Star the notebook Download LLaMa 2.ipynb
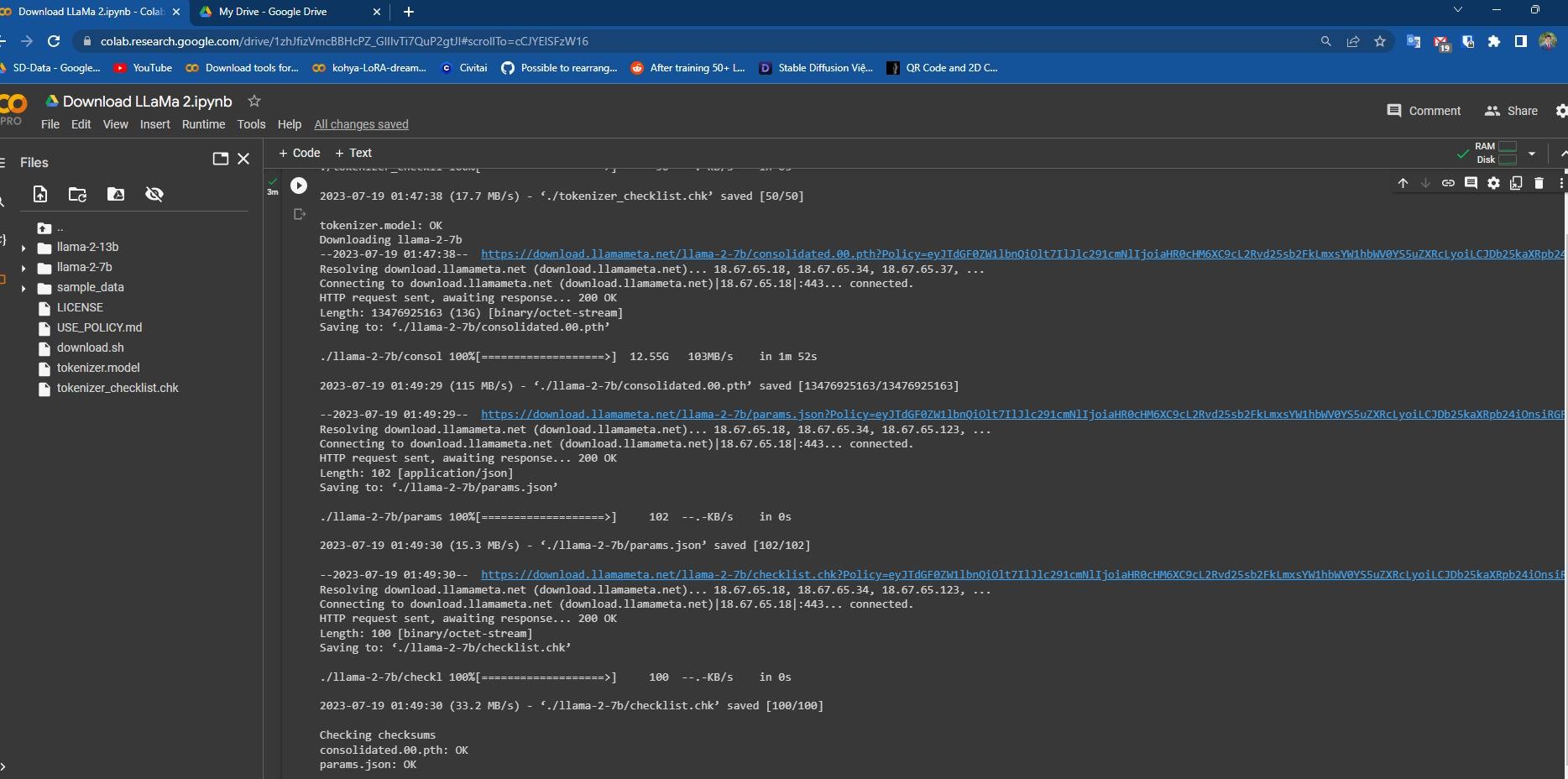 pos(254,101)
